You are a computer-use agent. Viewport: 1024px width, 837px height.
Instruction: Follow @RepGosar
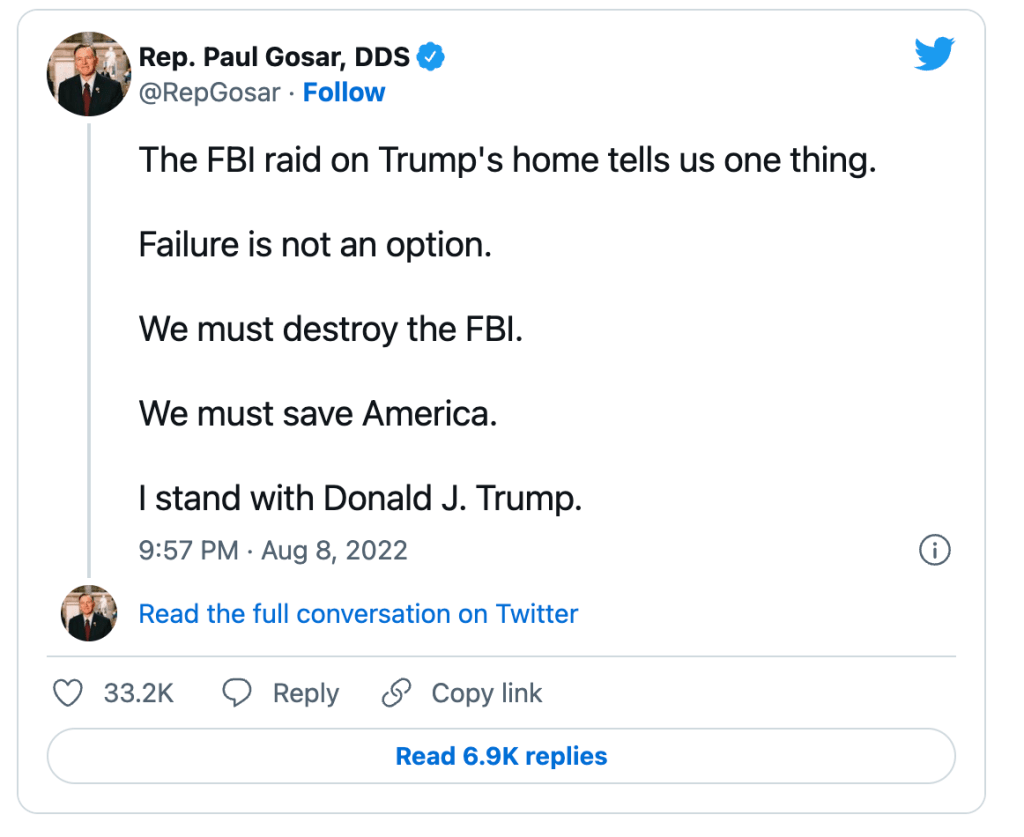pyautogui.click(x=344, y=93)
